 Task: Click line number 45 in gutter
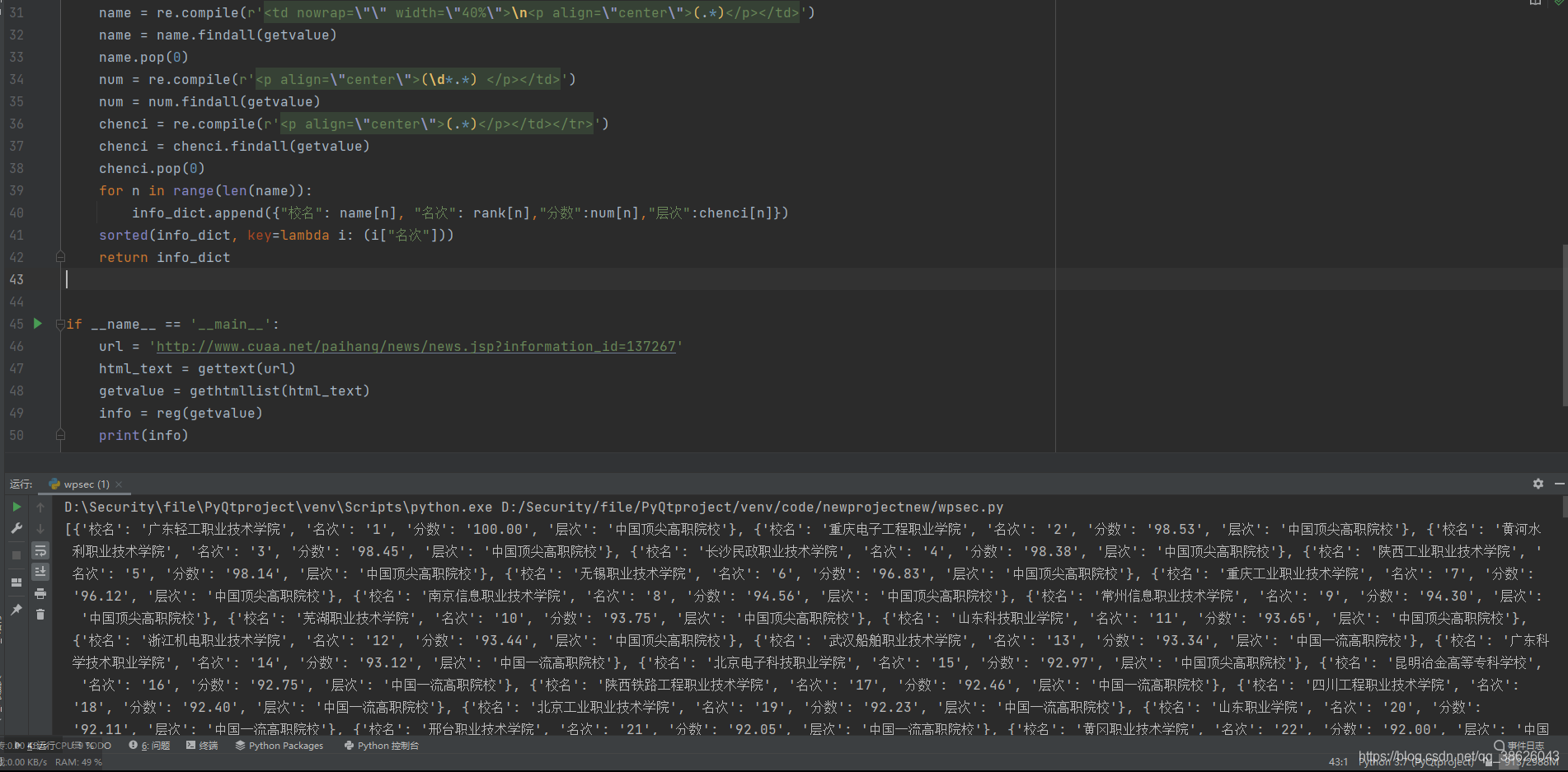[16, 324]
